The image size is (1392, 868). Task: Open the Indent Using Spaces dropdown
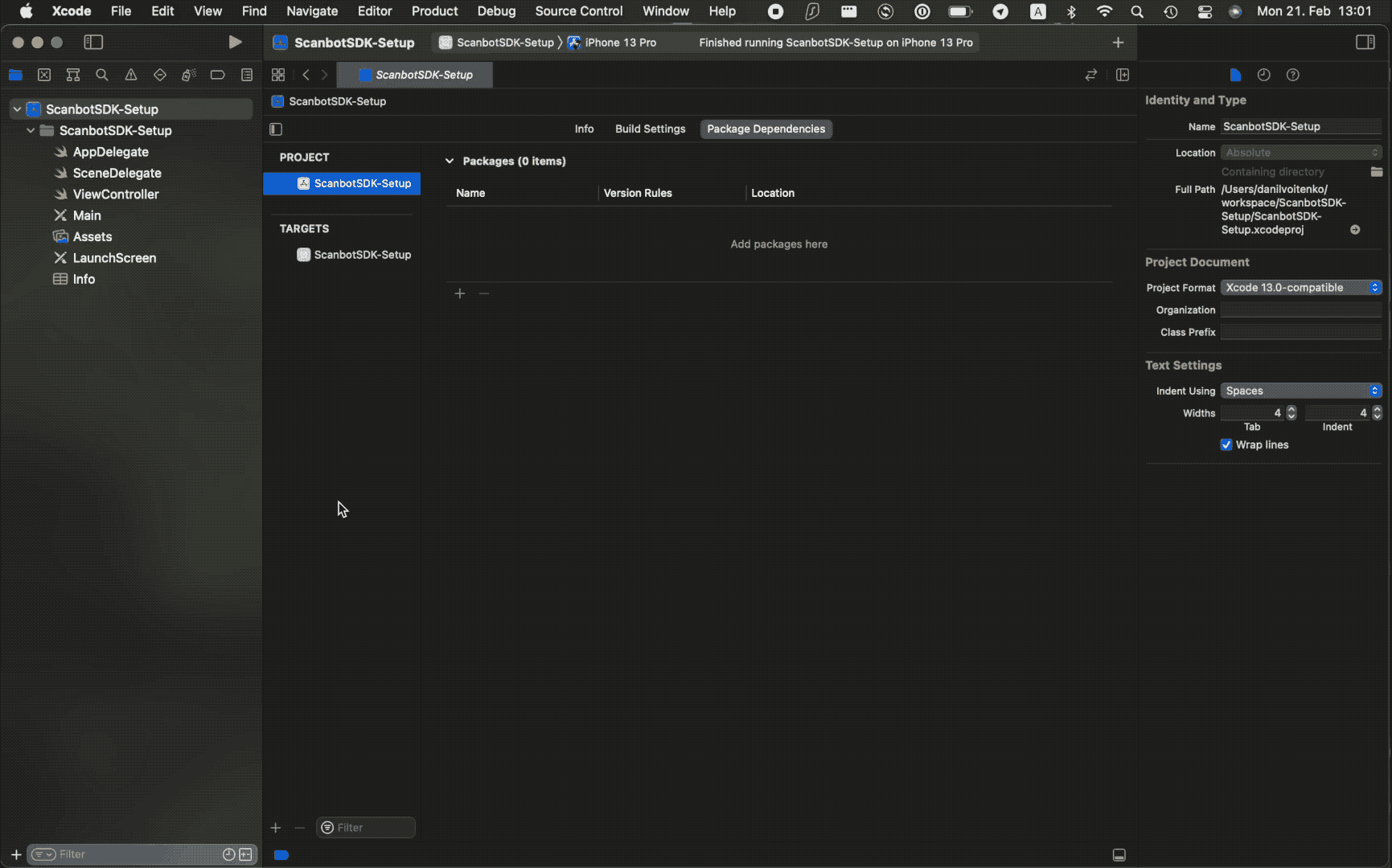(1300, 391)
